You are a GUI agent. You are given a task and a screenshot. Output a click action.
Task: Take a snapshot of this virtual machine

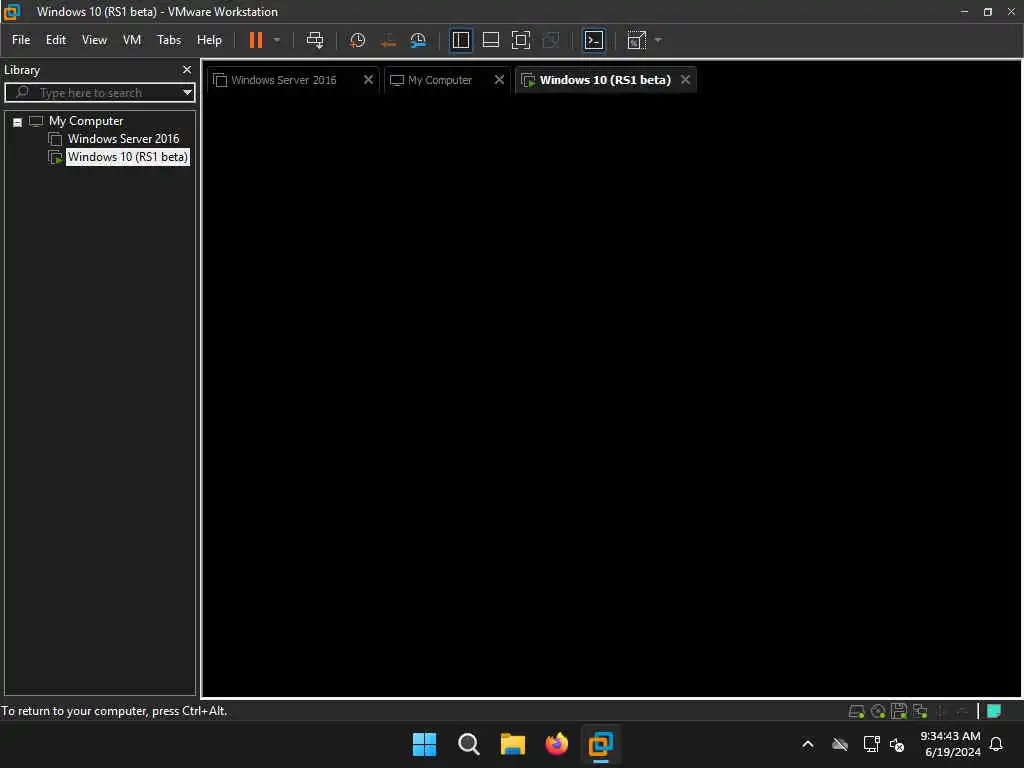(357, 40)
